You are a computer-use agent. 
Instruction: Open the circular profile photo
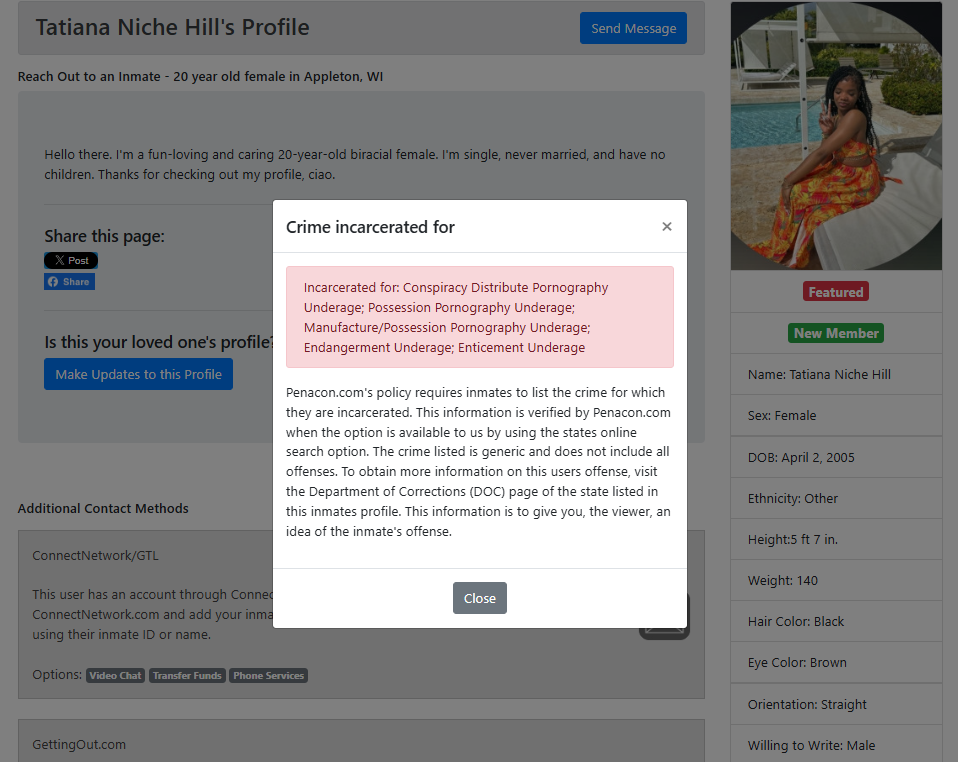(836, 136)
